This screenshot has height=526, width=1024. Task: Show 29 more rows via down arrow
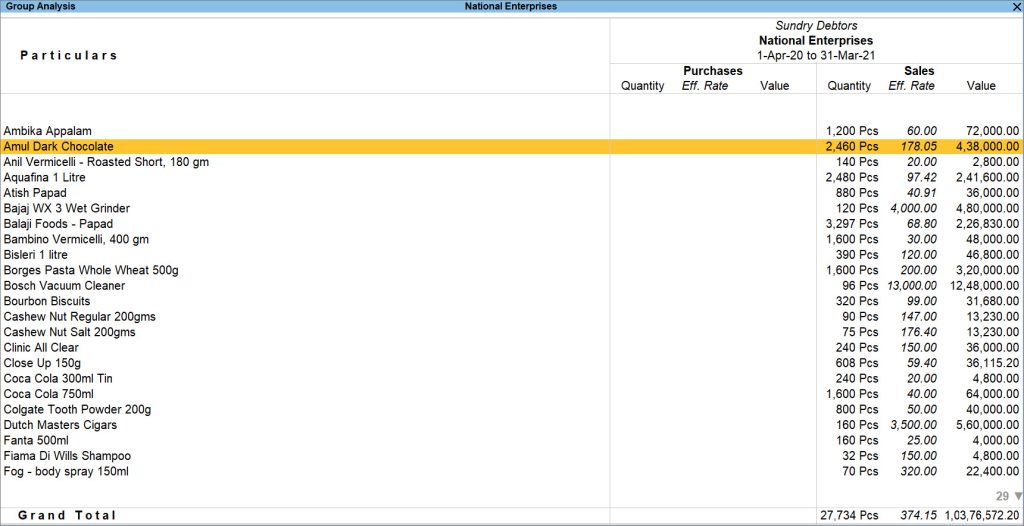click(x=1010, y=497)
